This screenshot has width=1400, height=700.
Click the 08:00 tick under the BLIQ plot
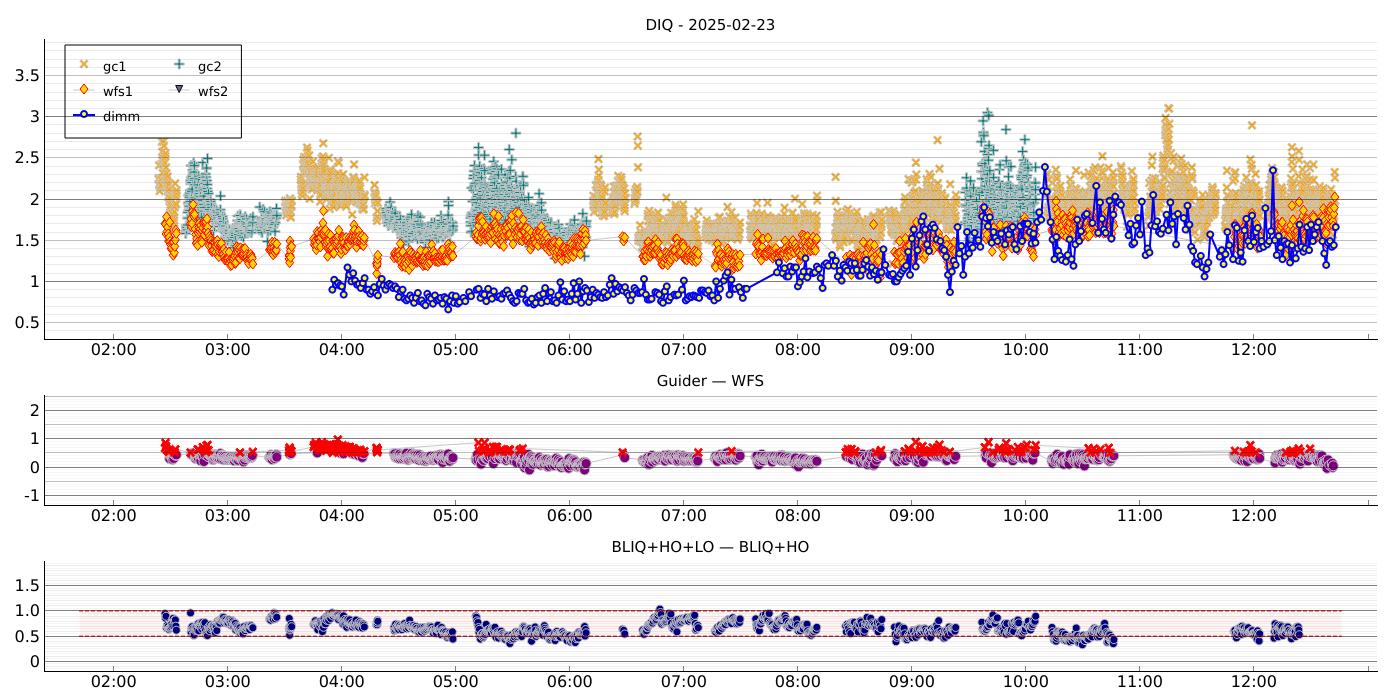tap(797, 682)
